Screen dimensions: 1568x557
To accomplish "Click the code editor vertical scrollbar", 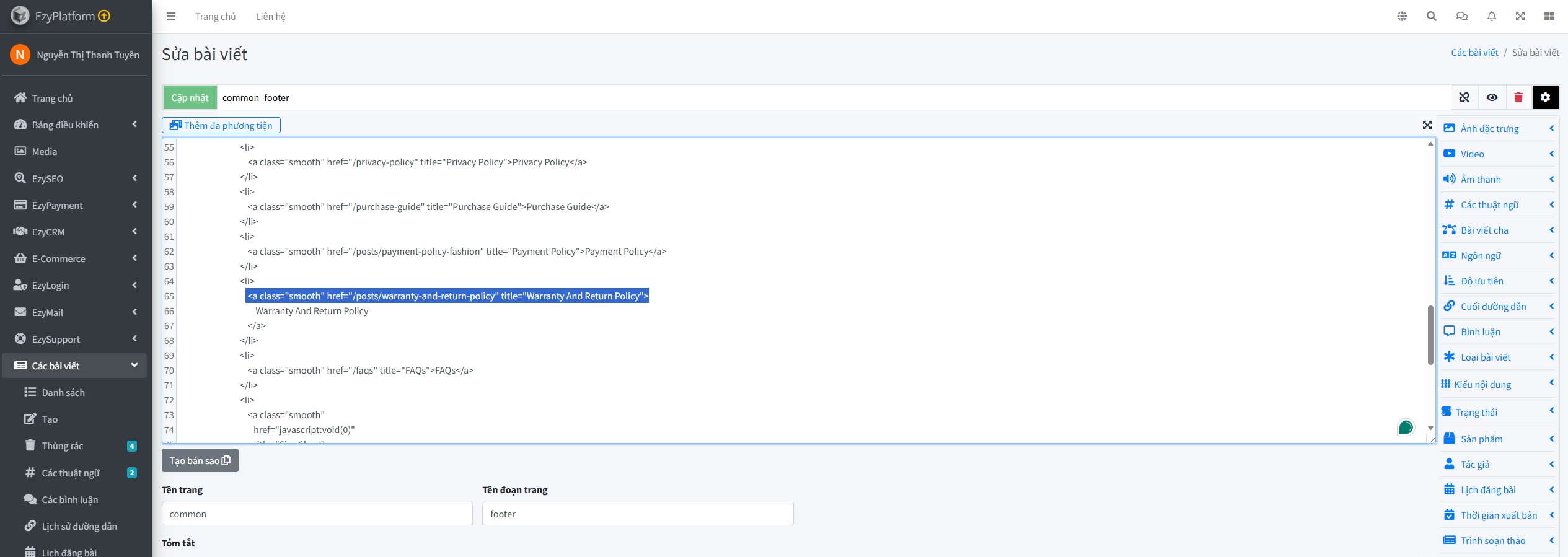I will 1430,335.
